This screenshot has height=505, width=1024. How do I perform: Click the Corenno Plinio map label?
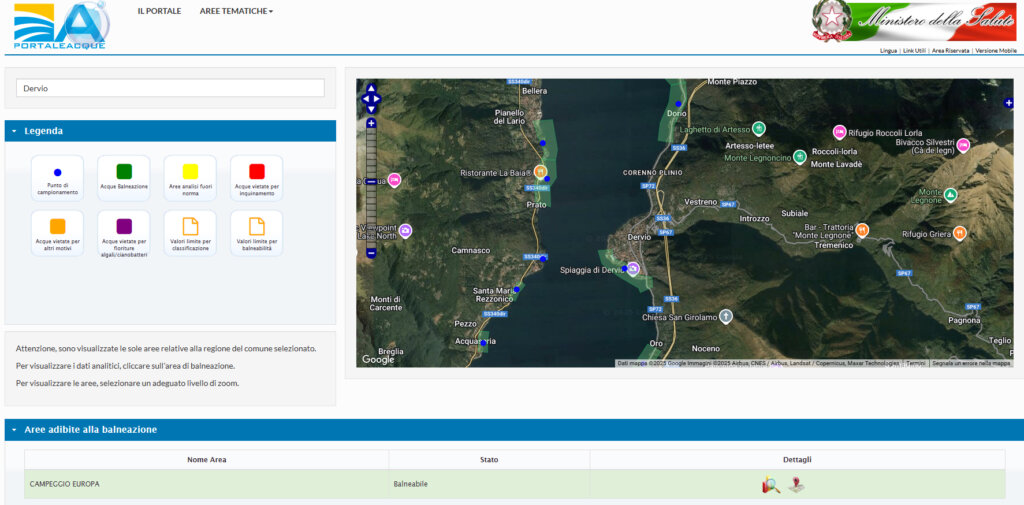652,172
